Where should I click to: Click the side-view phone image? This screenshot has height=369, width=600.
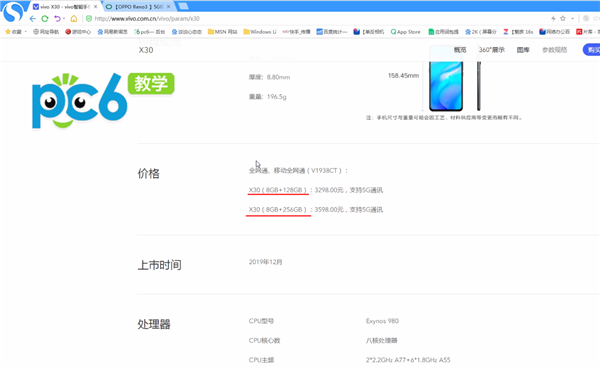[479, 85]
